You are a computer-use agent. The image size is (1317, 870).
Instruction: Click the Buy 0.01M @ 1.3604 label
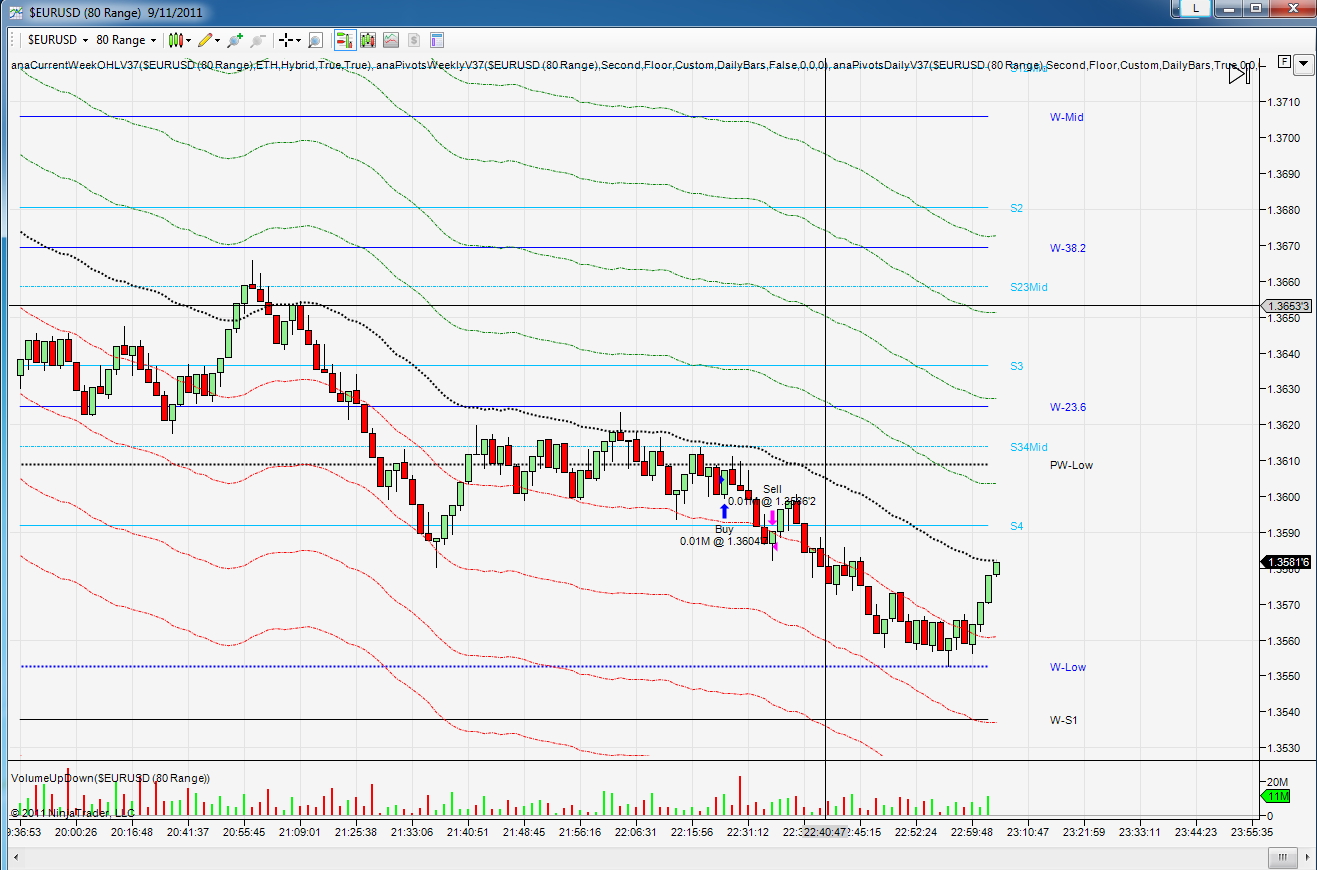723,535
